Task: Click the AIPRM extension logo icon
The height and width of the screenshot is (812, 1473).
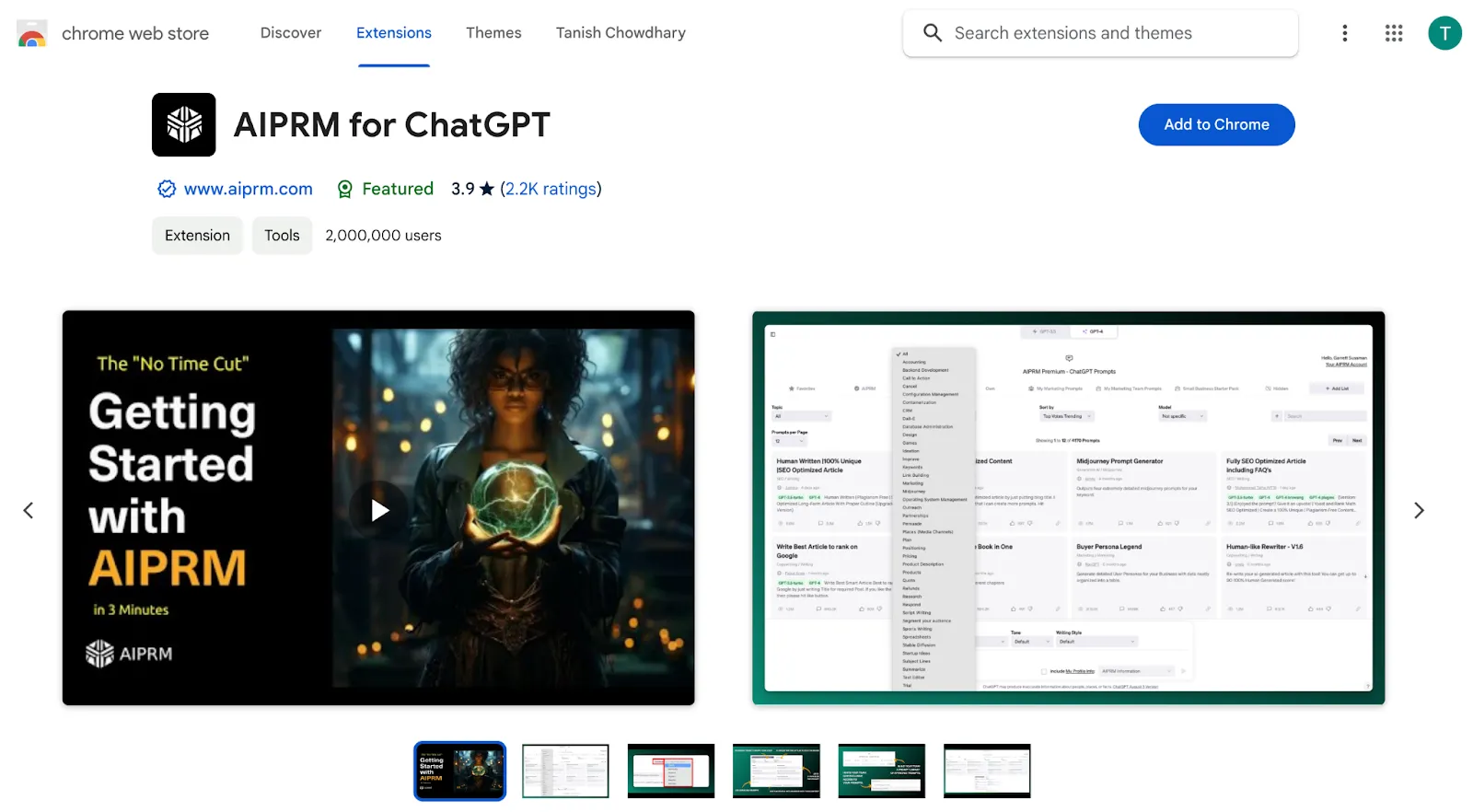Action: tap(184, 124)
